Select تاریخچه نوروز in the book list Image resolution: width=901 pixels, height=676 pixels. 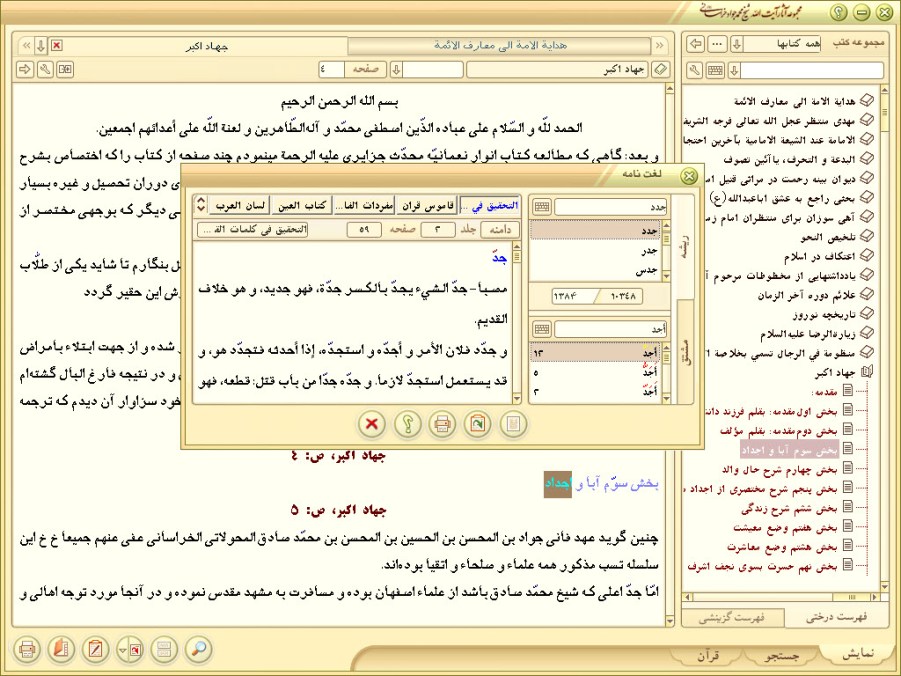tap(824, 314)
